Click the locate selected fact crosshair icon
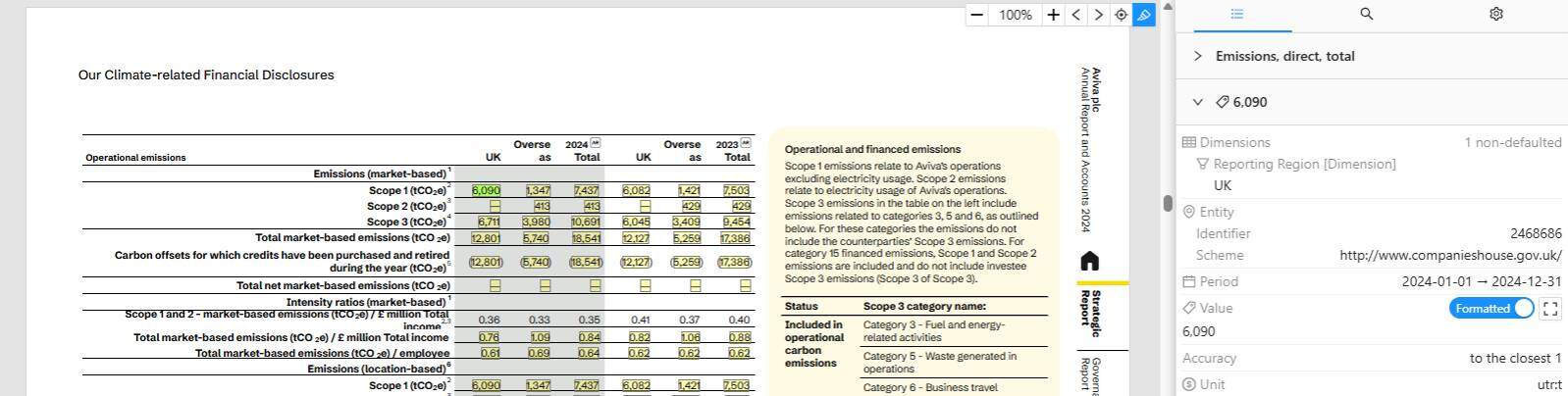Screen dimensions: 1568x396 click(x=1121, y=15)
